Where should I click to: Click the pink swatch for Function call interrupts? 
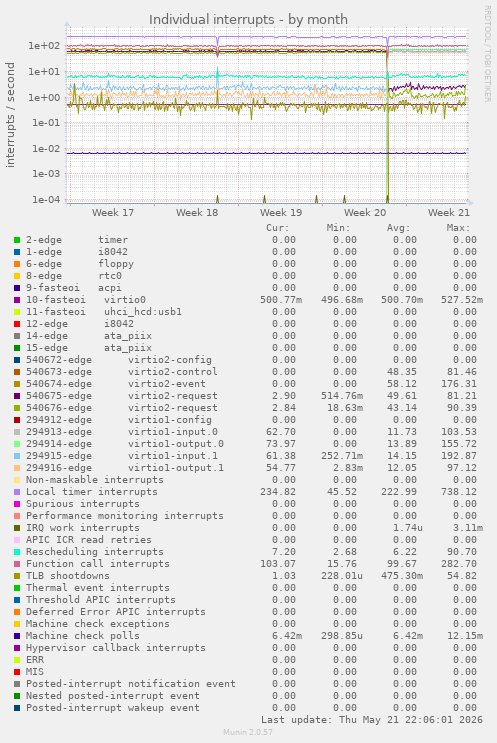(x=17, y=564)
